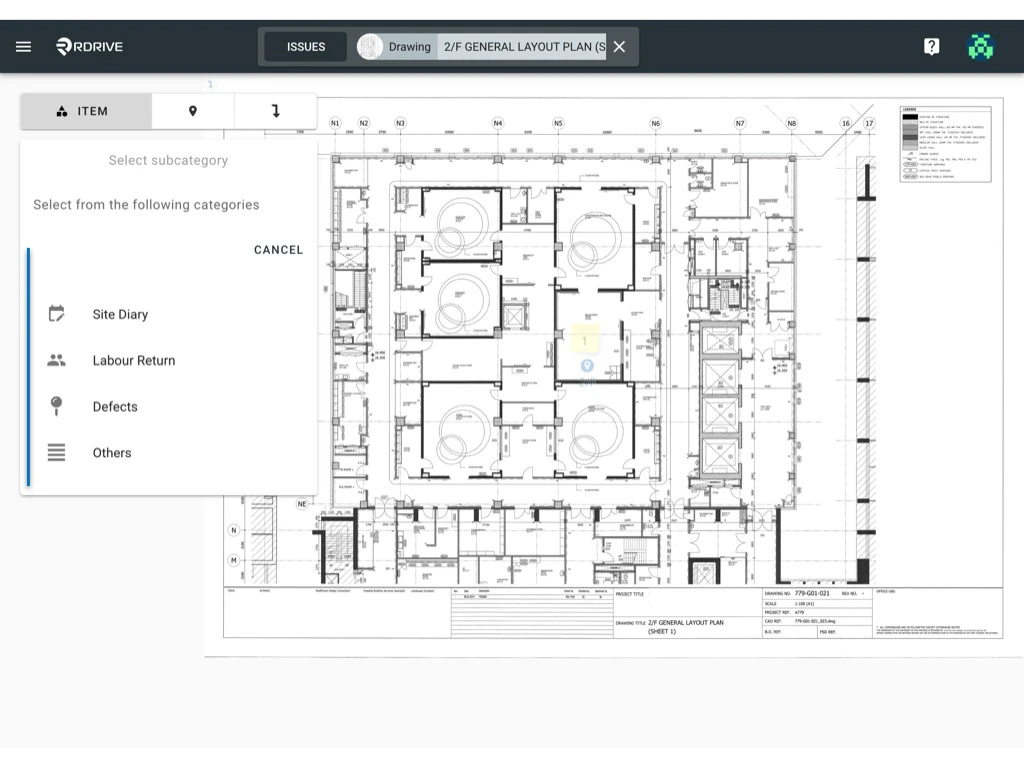
Task: Close the 2/F GENERAL LAYOUT PLAN drawing
Action: [618, 46]
